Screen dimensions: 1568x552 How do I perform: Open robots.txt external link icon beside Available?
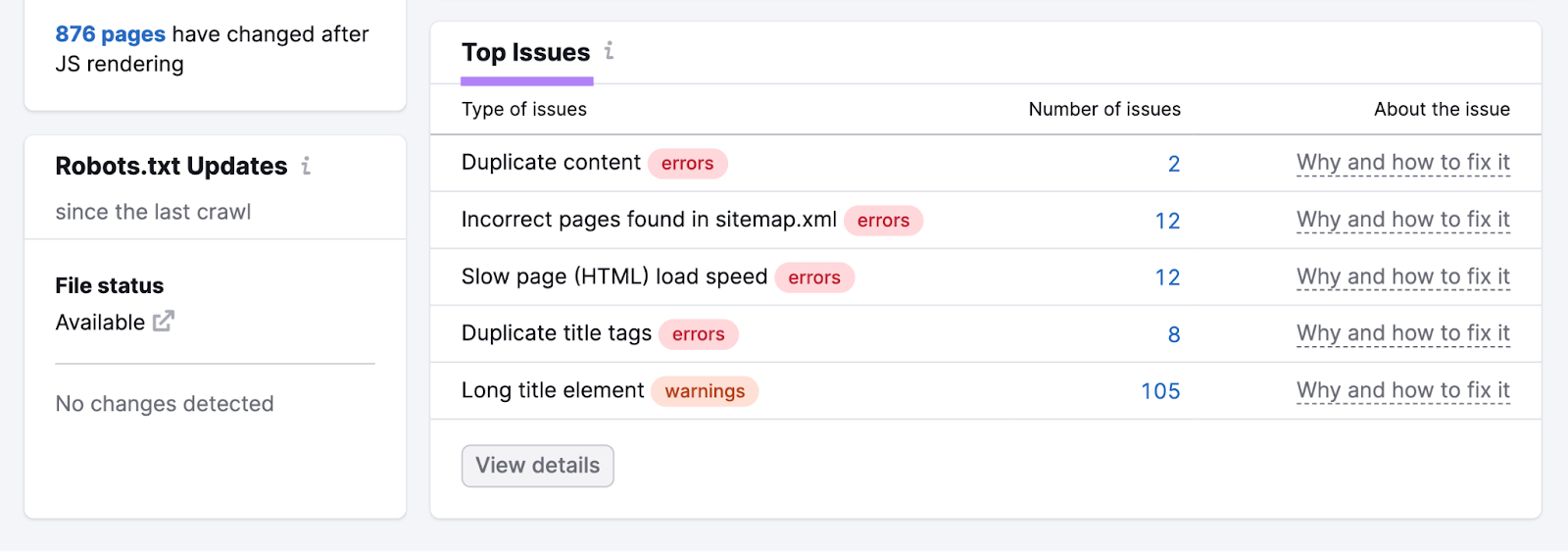pyautogui.click(x=164, y=321)
